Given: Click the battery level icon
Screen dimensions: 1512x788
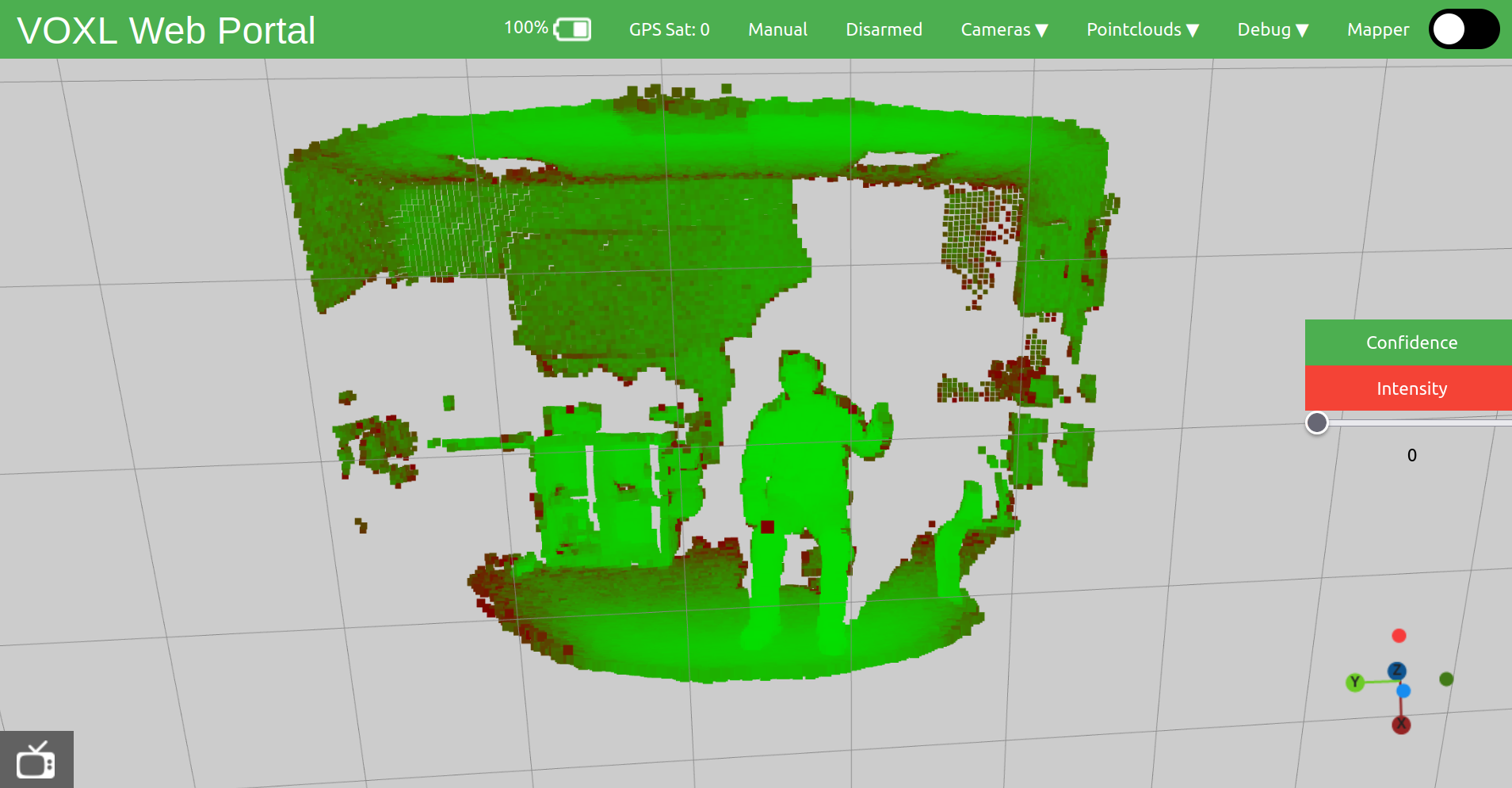Looking at the screenshot, I should click(x=572, y=30).
